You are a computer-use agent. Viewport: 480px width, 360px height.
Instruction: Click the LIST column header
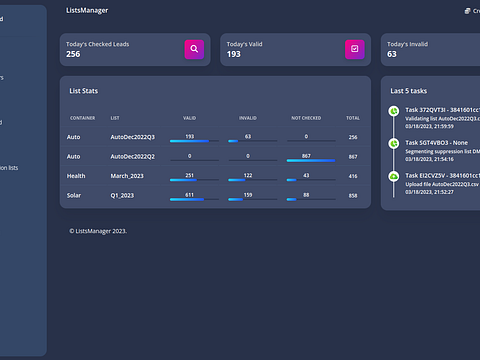click(x=115, y=118)
